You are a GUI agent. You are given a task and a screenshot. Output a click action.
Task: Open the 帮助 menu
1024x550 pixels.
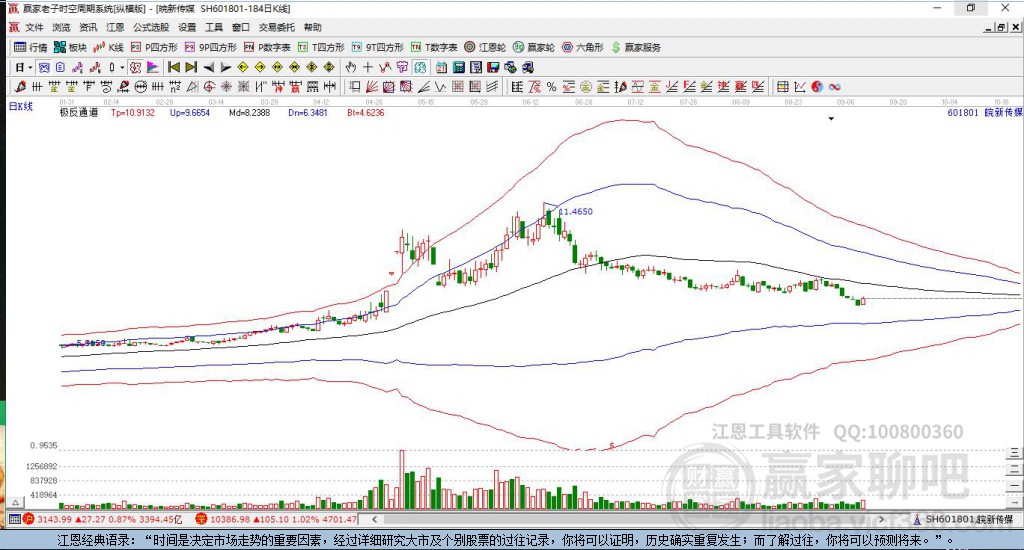tap(313, 27)
